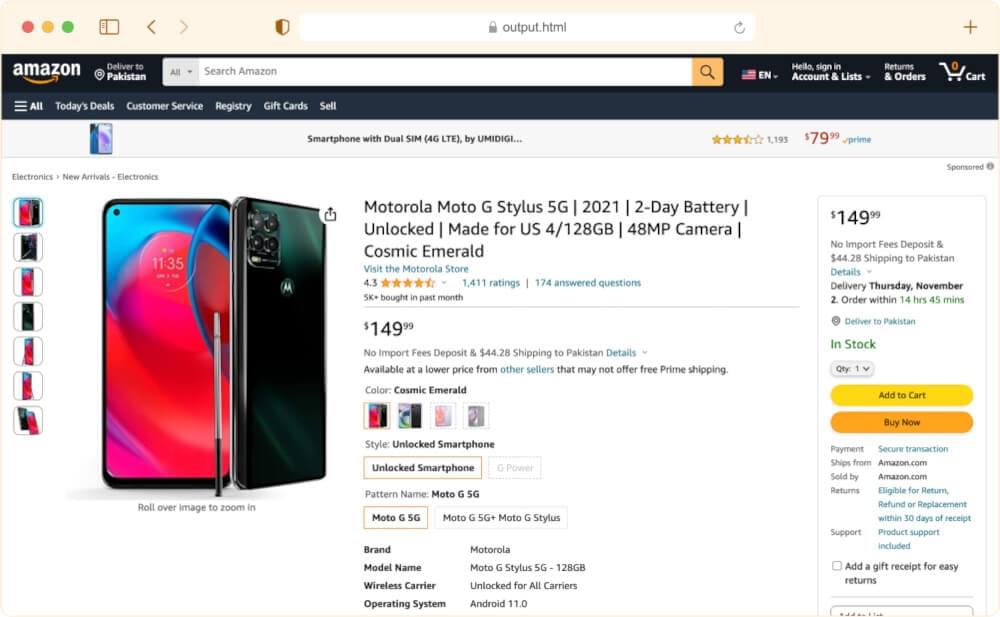Select the second color swatch option
Viewport: 1000px width, 617px height.
coord(410,416)
